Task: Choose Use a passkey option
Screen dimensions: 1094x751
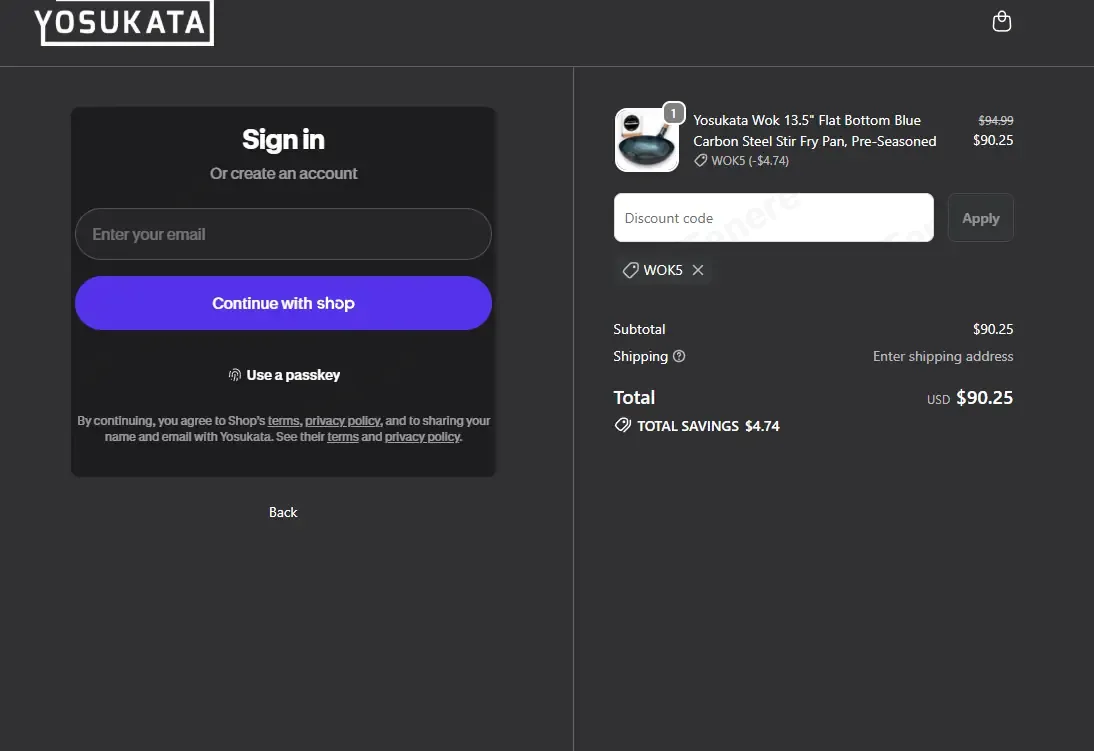Action: tap(284, 375)
